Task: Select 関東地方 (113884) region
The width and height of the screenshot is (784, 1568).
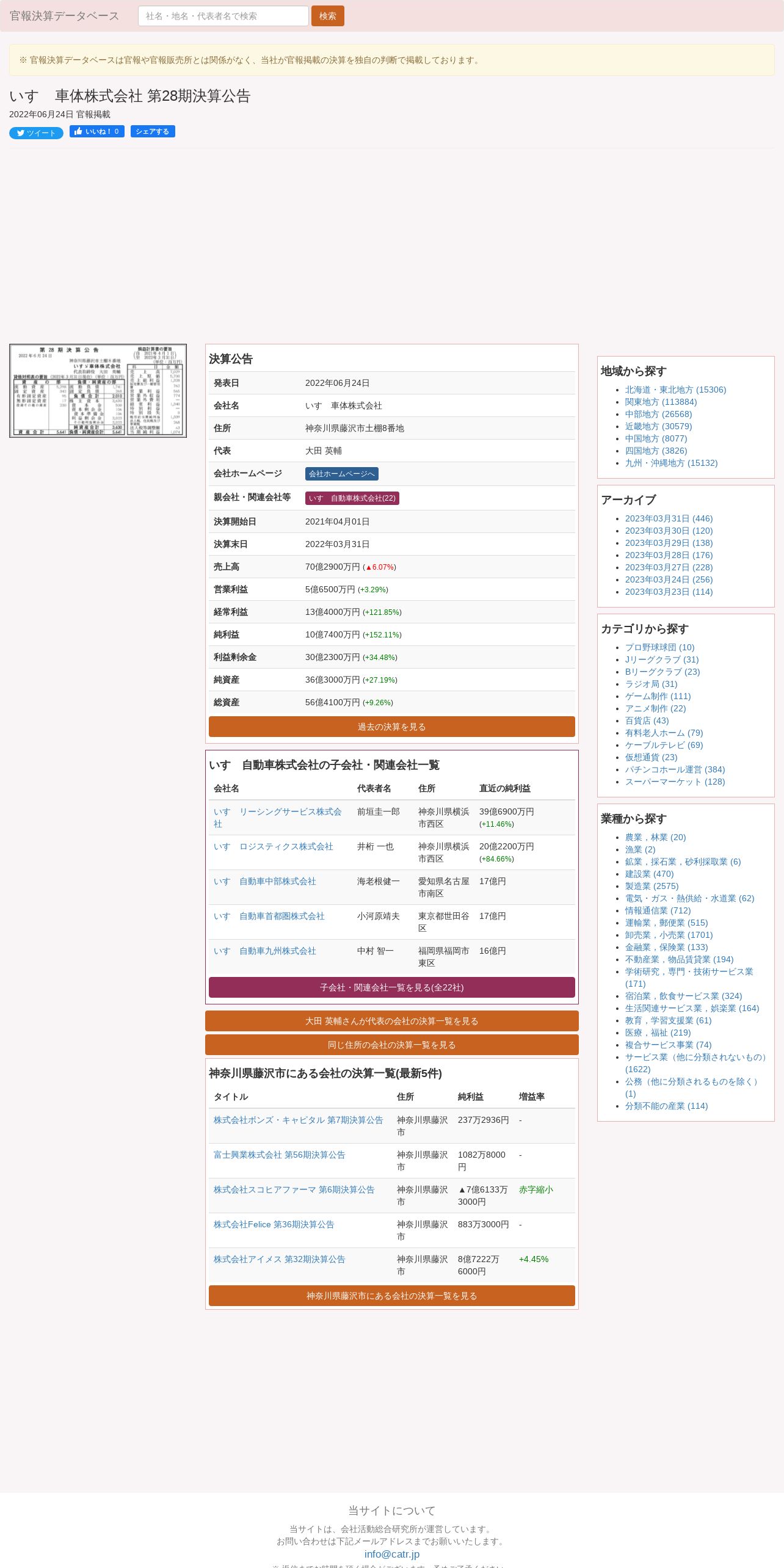Action: point(661,402)
